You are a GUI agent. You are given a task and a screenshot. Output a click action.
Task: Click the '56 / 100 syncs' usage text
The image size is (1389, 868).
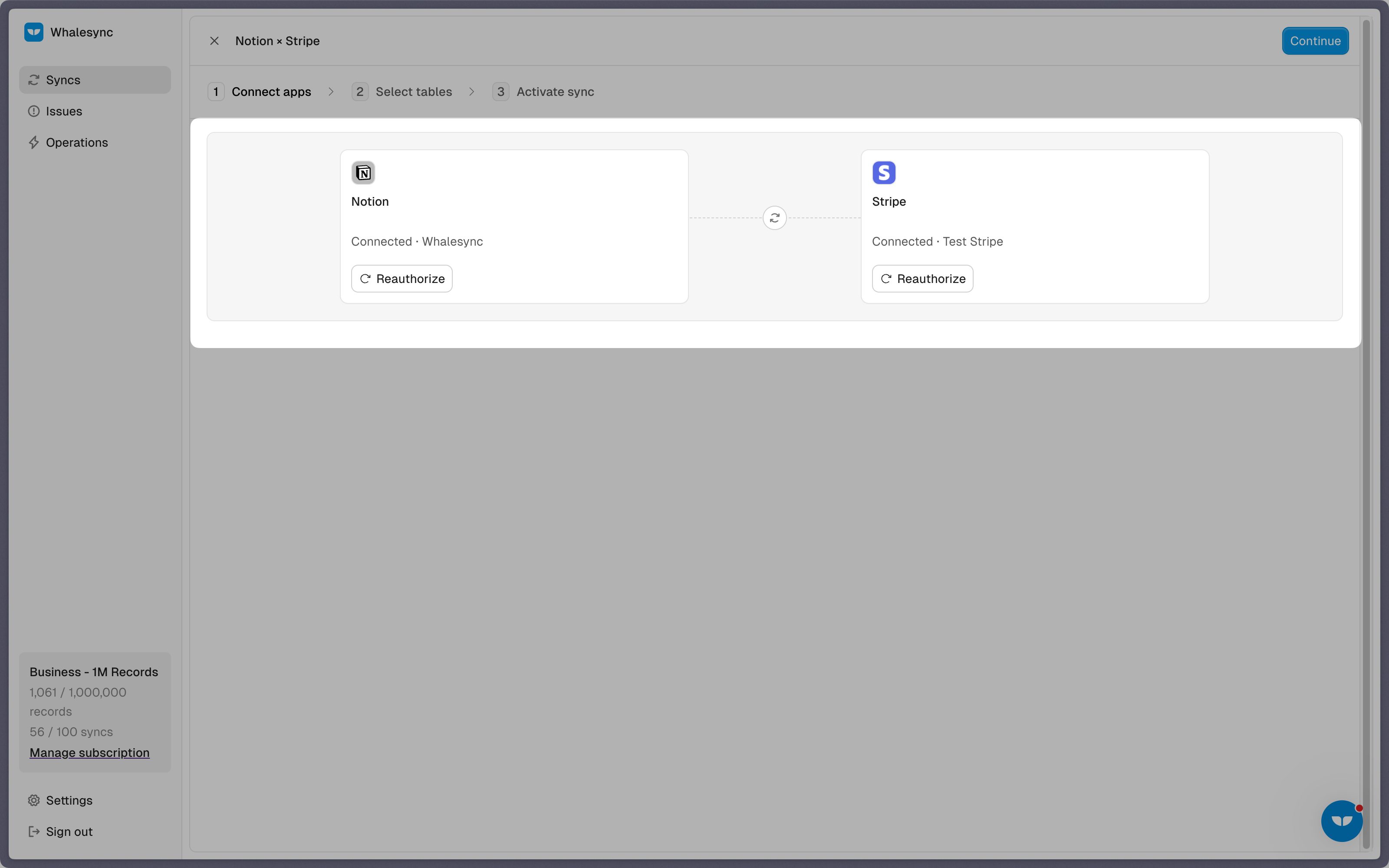point(71,732)
